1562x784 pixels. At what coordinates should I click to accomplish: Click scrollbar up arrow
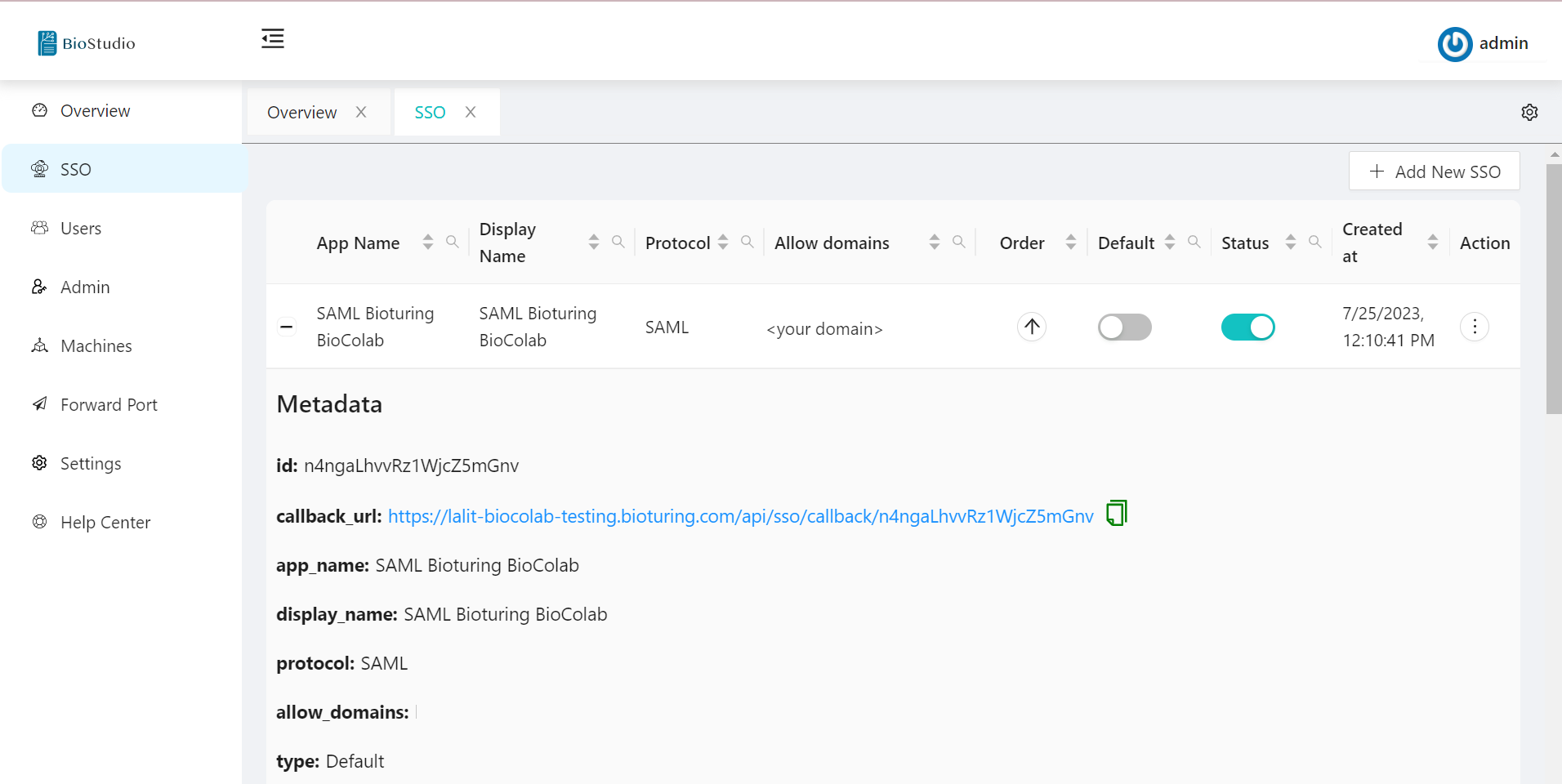pyautogui.click(x=1554, y=154)
